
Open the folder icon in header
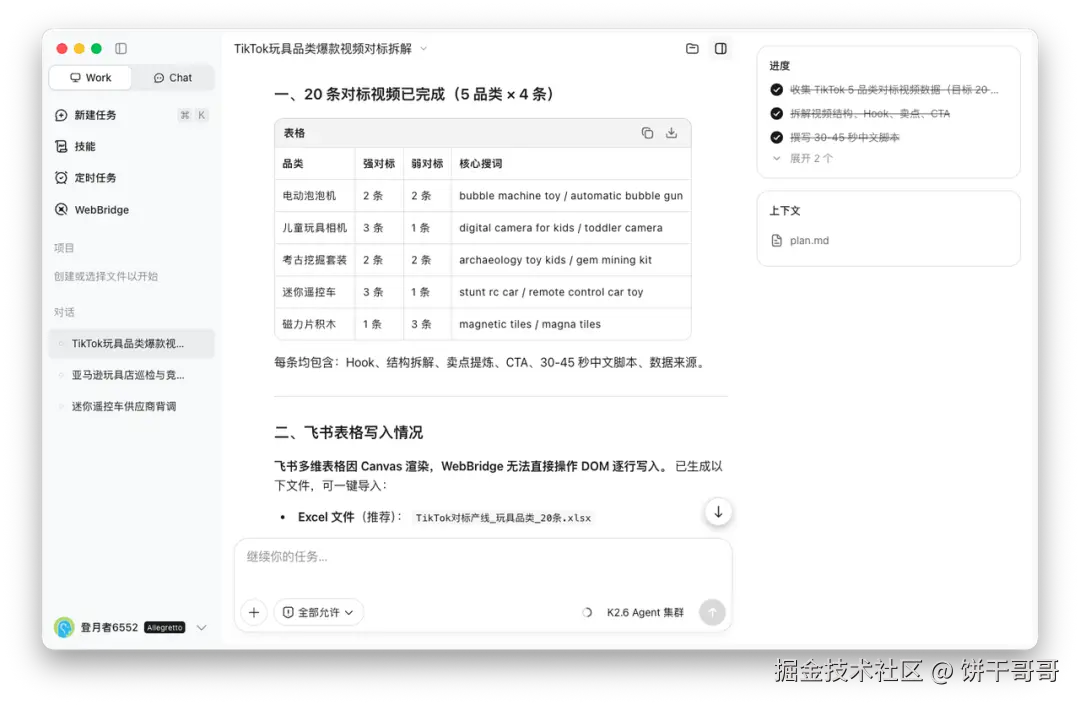(692, 48)
